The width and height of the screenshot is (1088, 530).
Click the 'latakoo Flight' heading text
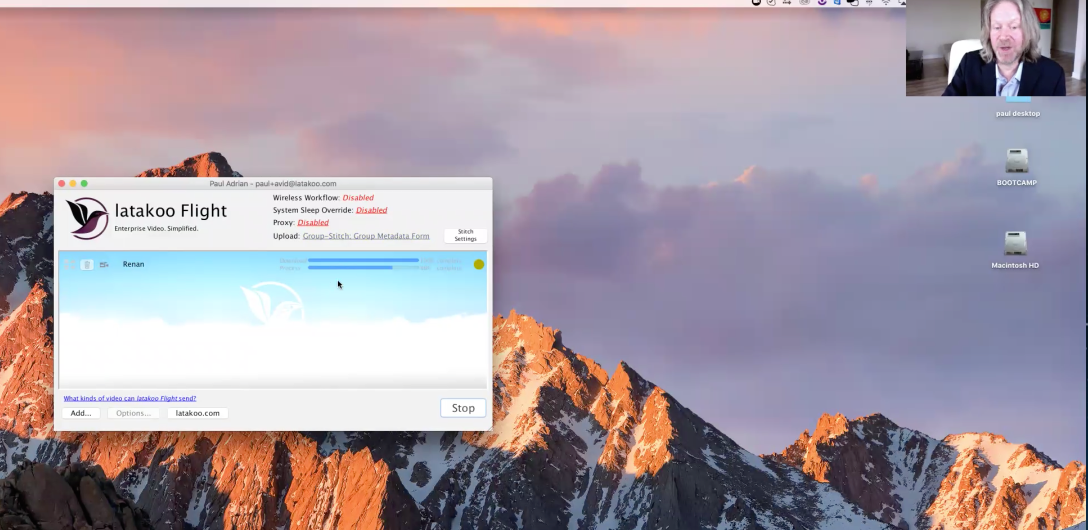click(x=171, y=211)
